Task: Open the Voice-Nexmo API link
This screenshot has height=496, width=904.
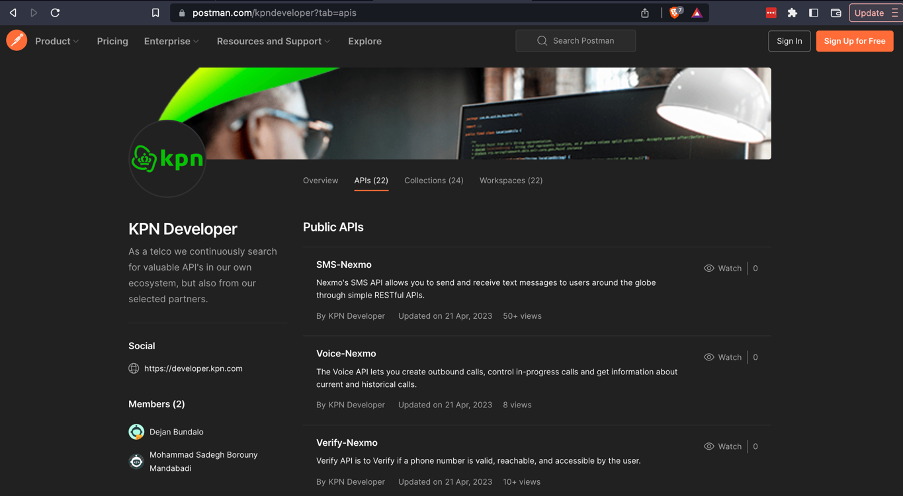Action: point(346,354)
